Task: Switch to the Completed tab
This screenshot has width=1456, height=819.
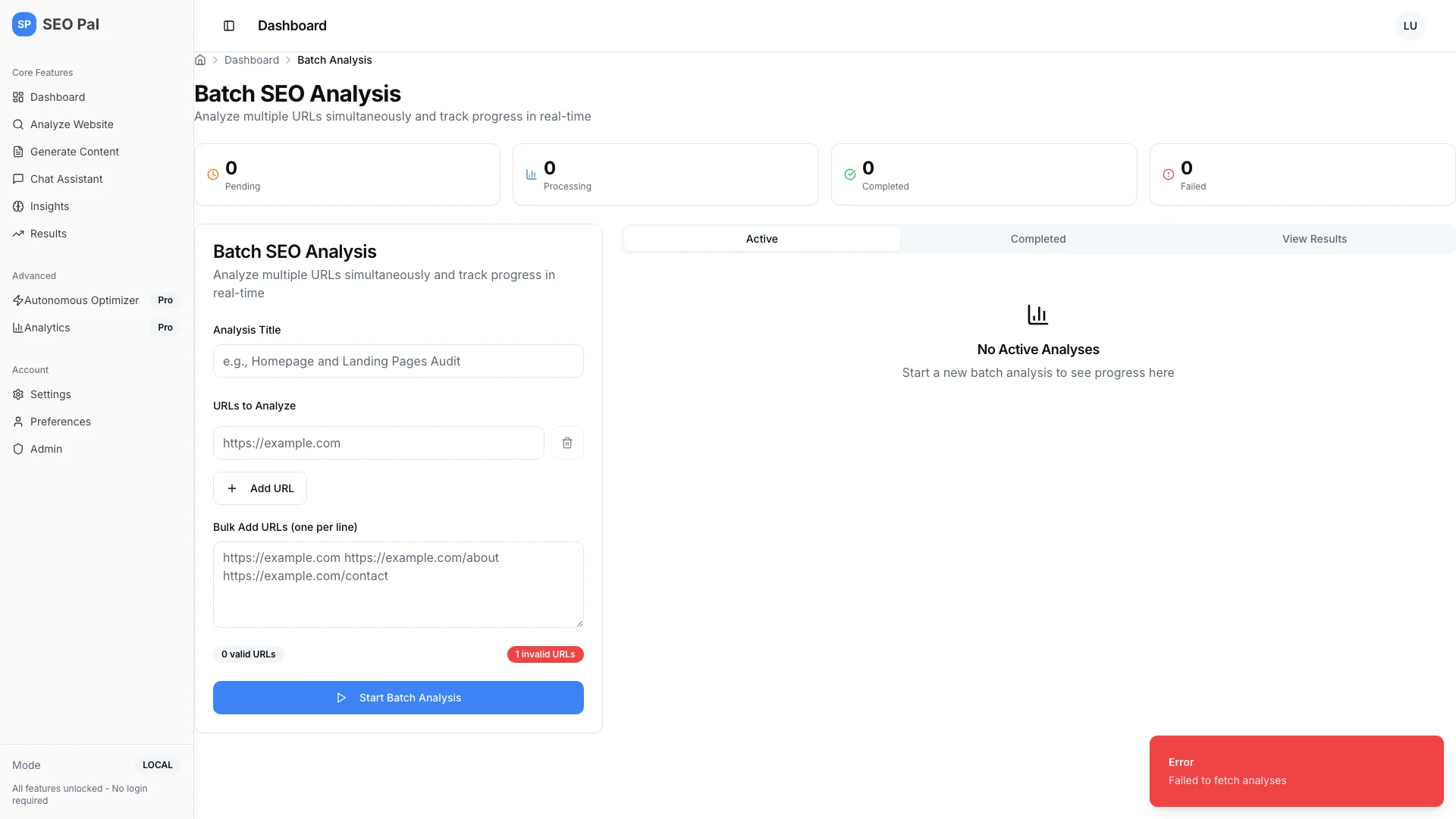Action: [x=1038, y=239]
